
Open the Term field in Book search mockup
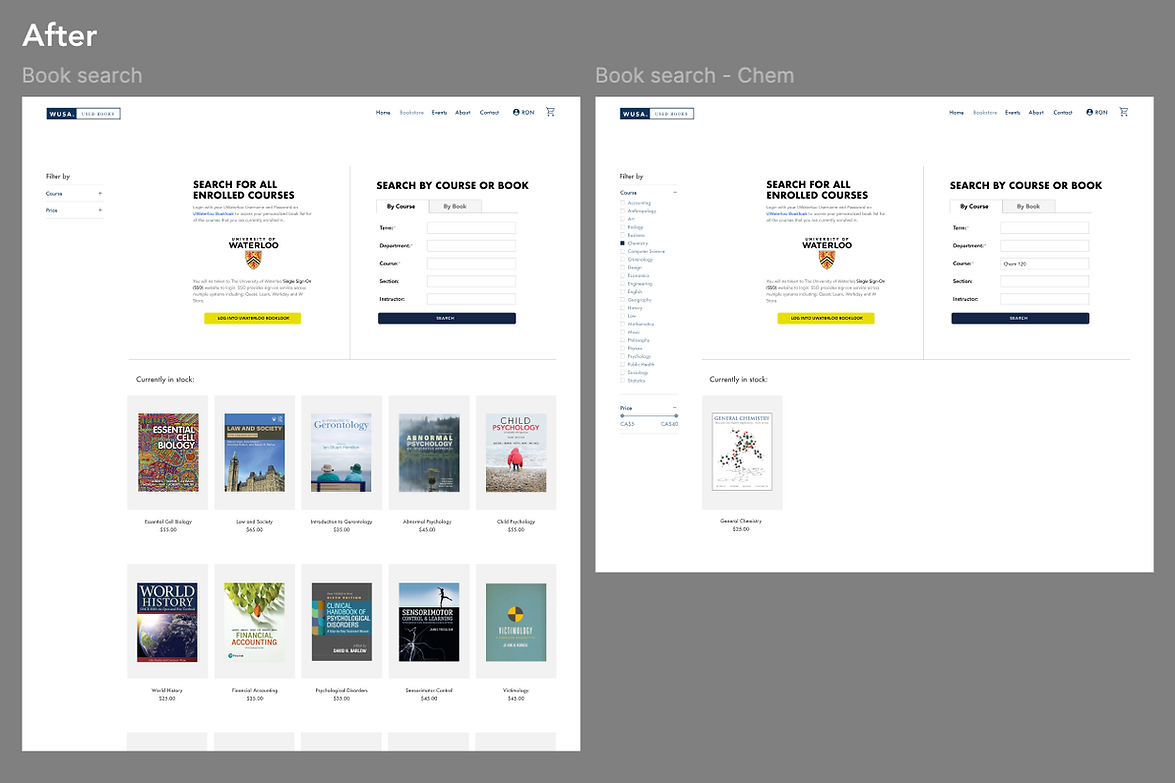pyautogui.click(x=471, y=228)
